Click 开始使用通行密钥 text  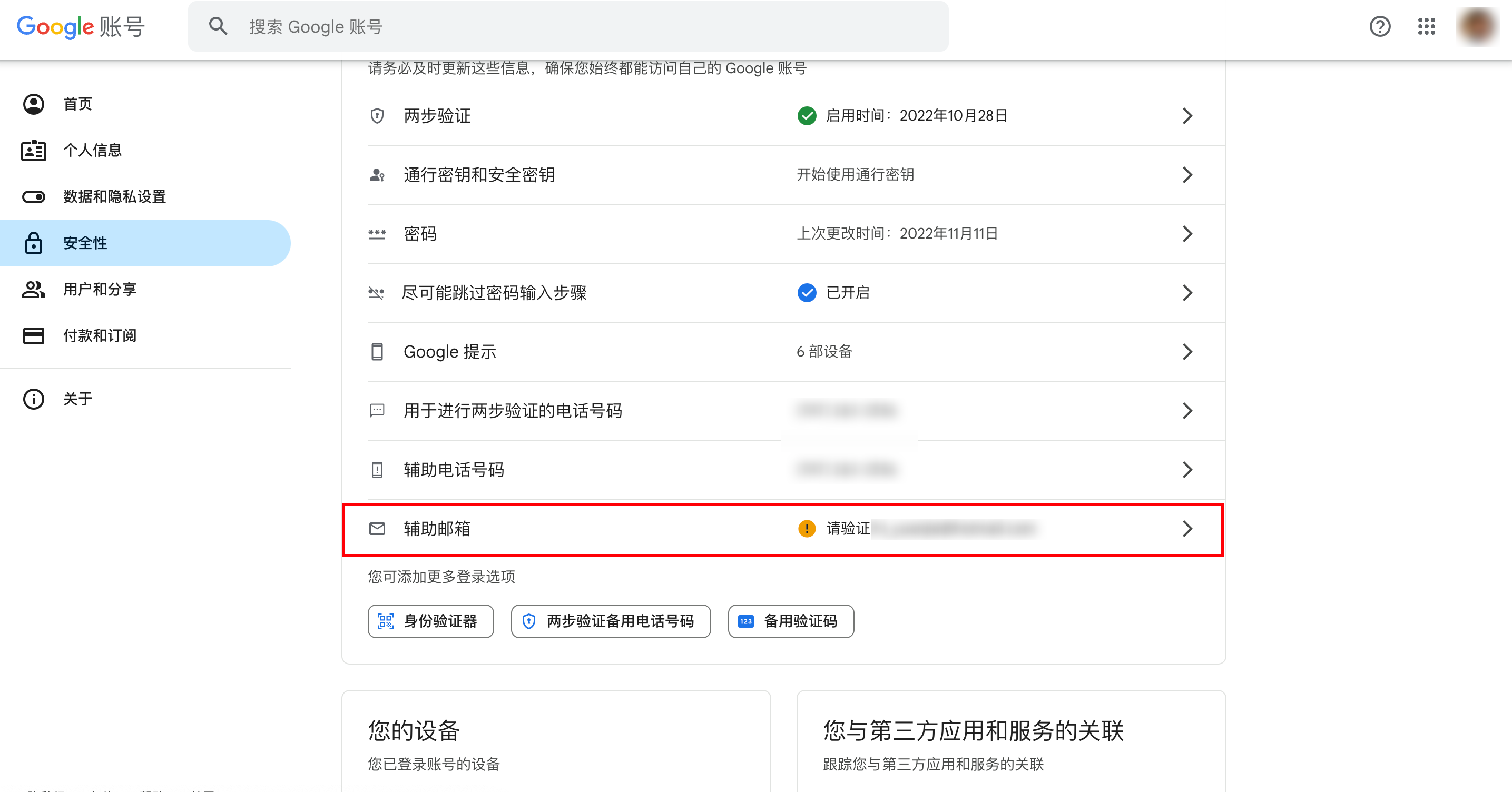coord(855,175)
